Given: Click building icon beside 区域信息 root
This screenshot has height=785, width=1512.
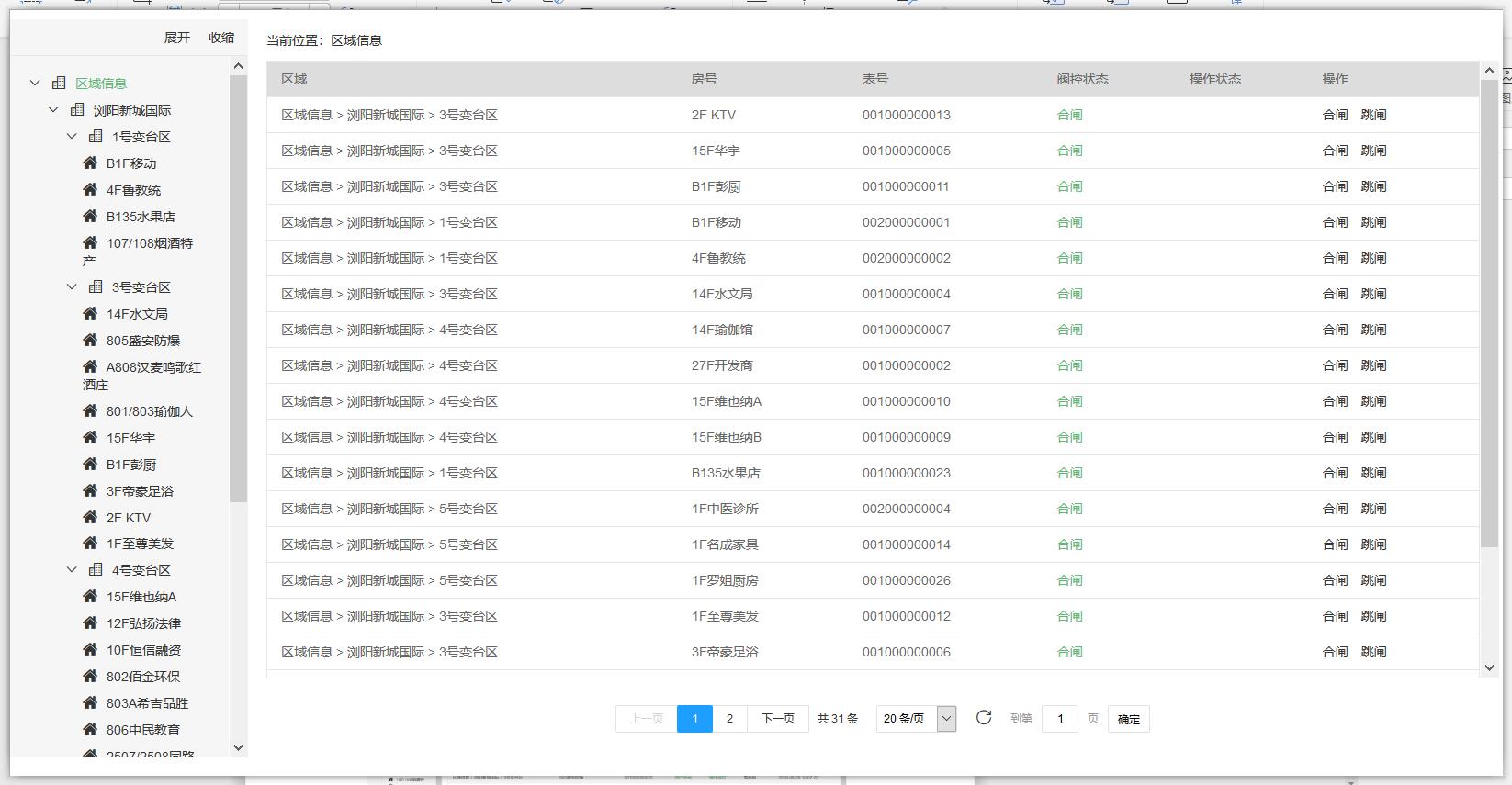Looking at the screenshot, I should 59,84.
